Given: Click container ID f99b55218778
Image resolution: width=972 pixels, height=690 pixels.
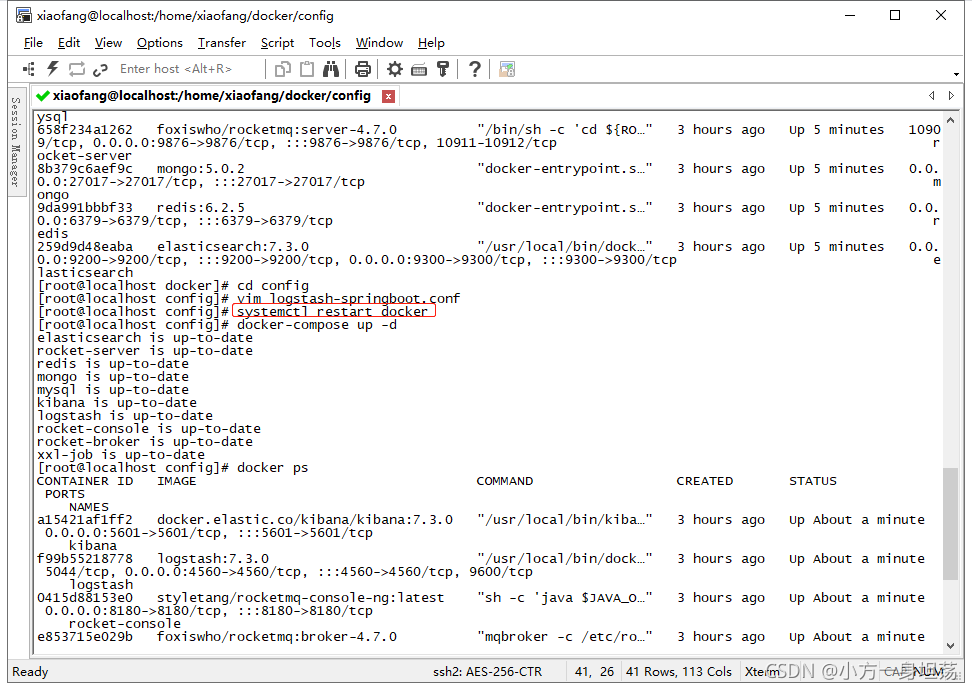Looking at the screenshot, I should coord(85,559).
